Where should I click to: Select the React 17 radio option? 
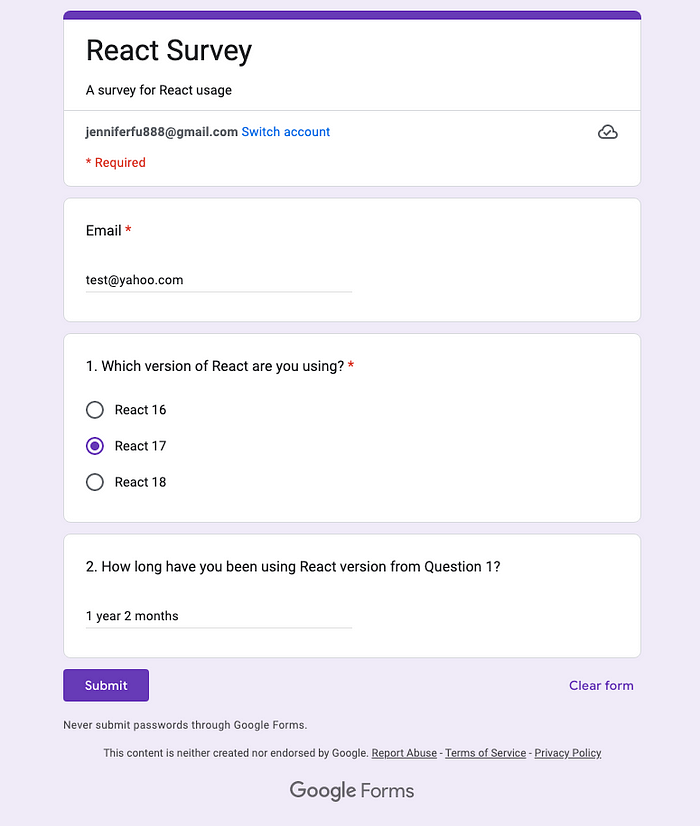95,446
